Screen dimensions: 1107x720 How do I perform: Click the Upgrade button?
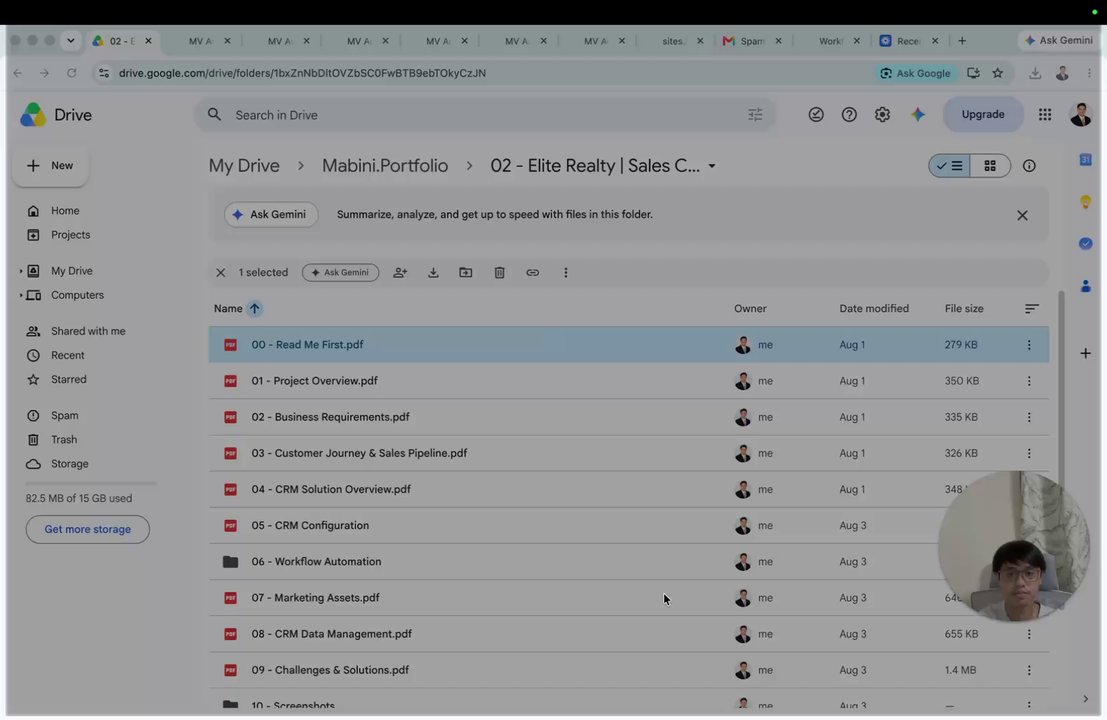tap(983, 114)
